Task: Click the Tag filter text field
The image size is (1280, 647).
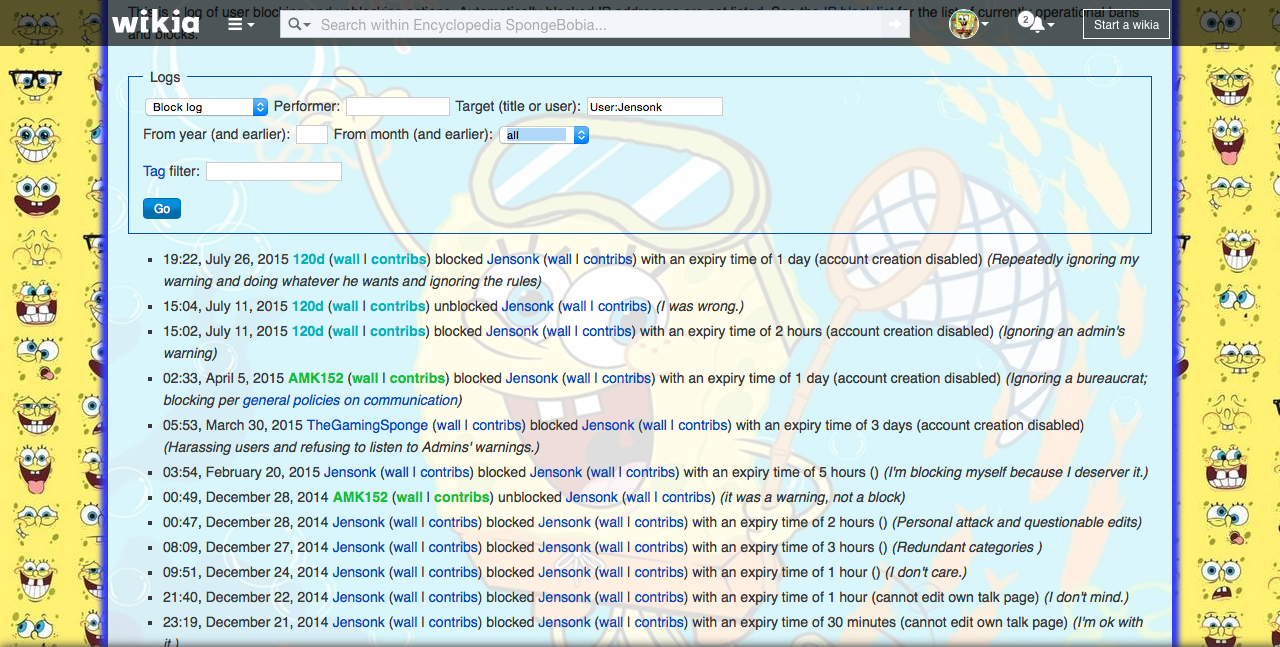Action: tap(274, 172)
